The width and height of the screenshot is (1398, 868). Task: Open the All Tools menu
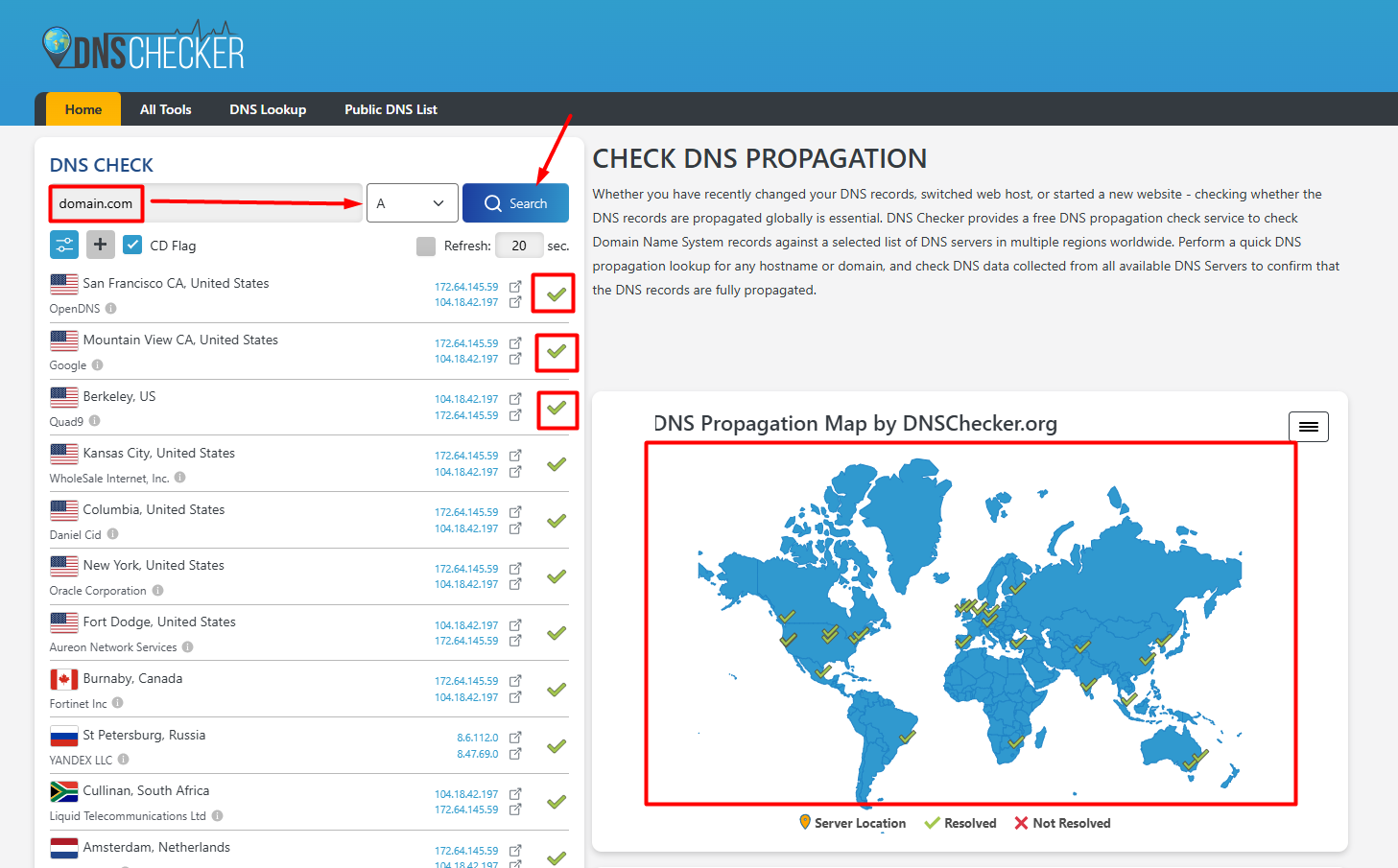(x=165, y=109)
